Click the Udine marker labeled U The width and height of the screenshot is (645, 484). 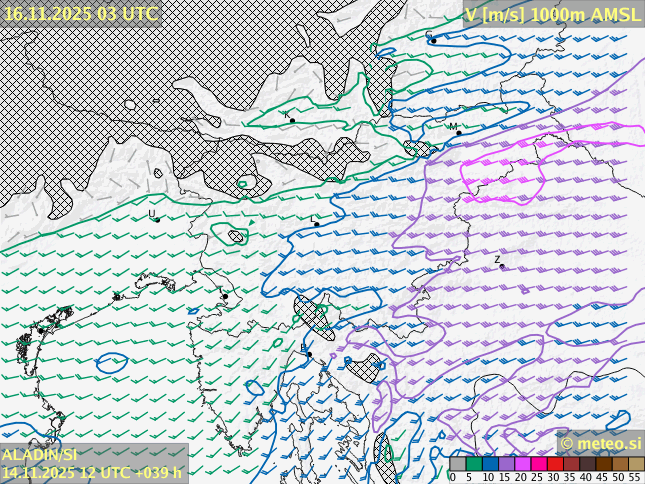tap(157, 219)
